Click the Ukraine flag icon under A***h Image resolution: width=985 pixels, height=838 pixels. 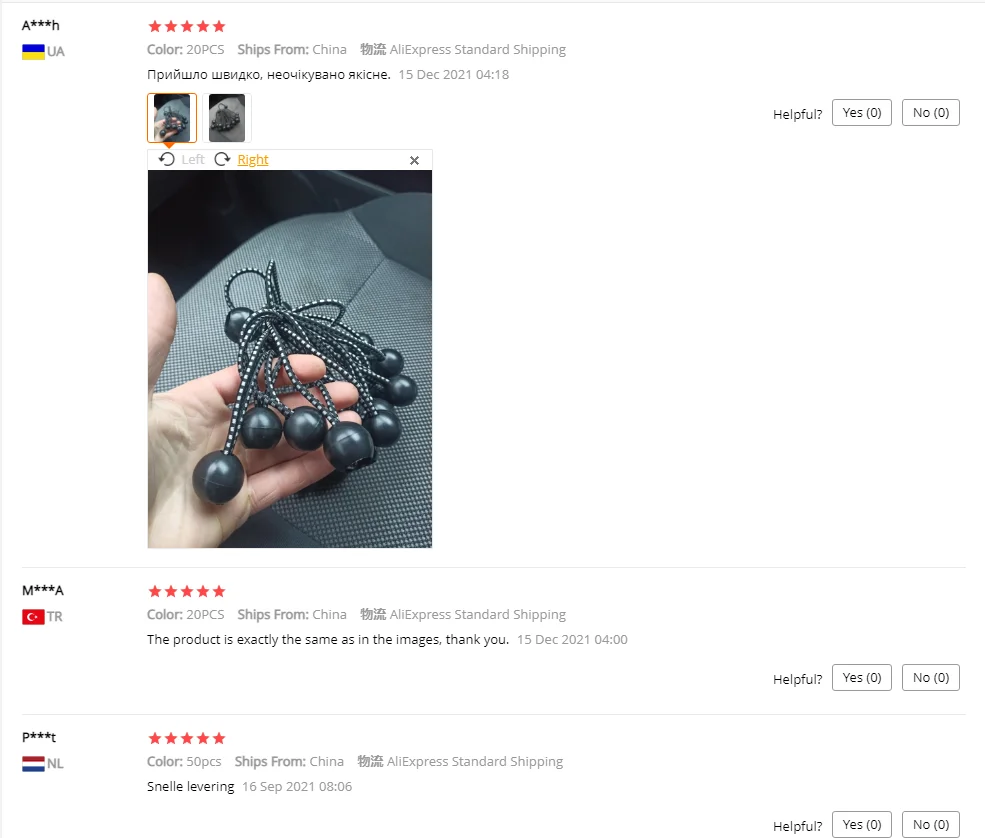[33, 52]
